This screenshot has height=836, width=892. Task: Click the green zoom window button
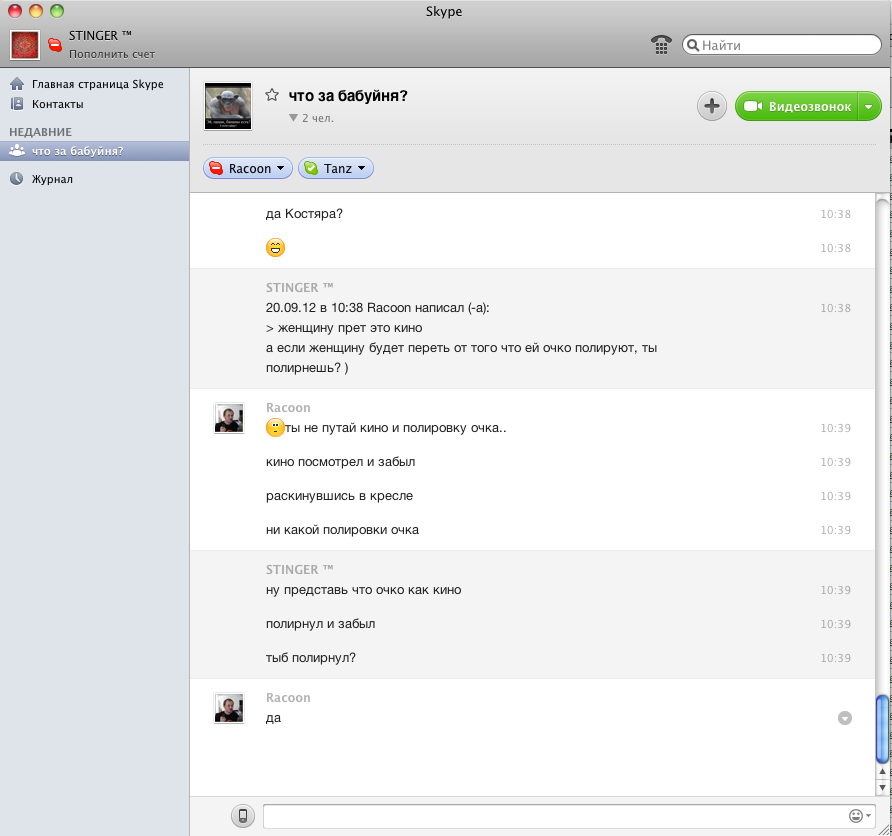click(57, 11)
